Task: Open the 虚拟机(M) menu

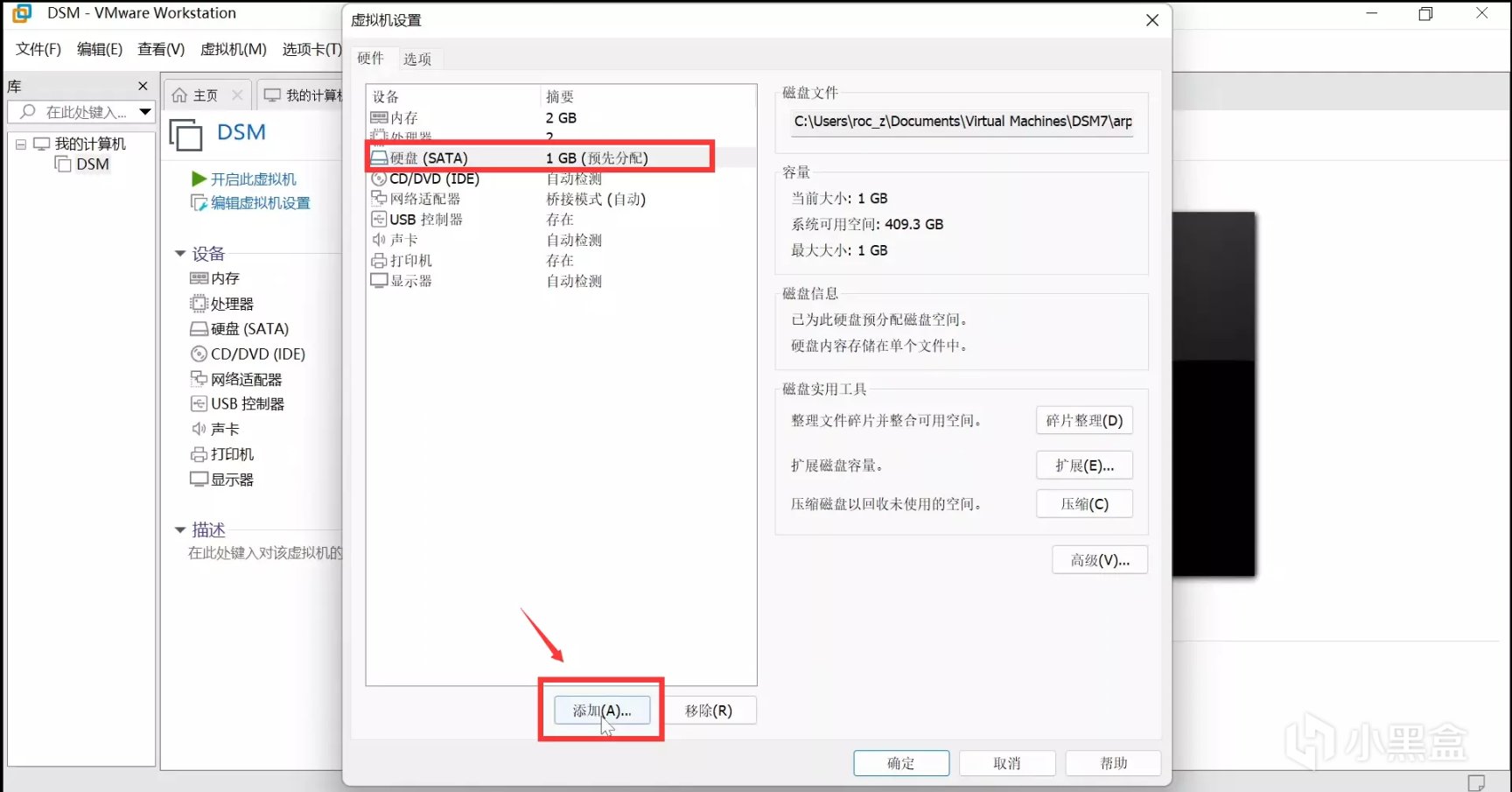Action: coord(234,49)
